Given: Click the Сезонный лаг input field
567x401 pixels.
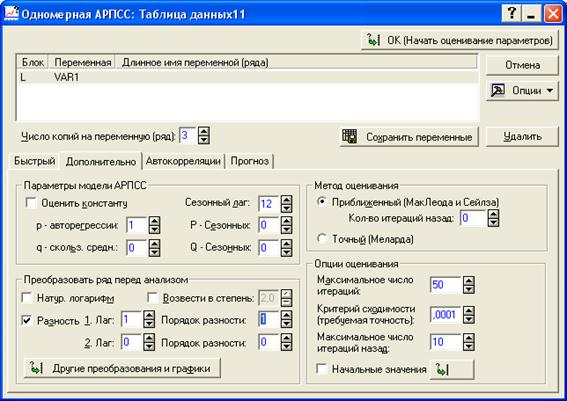Looking at the screenshot, I should (268, 204).
